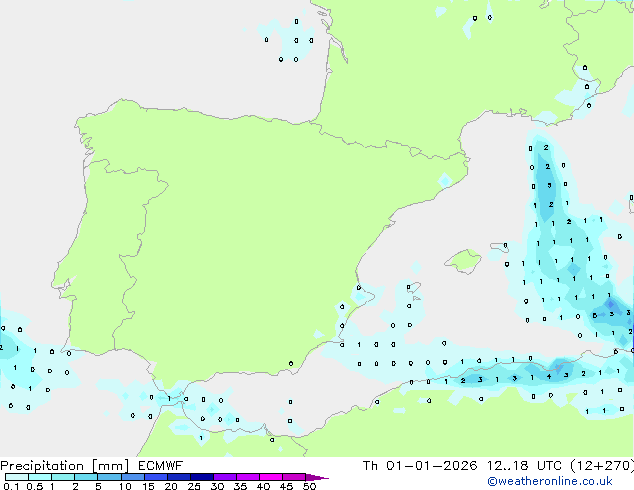Pick the 15–20 mm legend color box
Screen dimensions: 634x490
tap(156, 477)
